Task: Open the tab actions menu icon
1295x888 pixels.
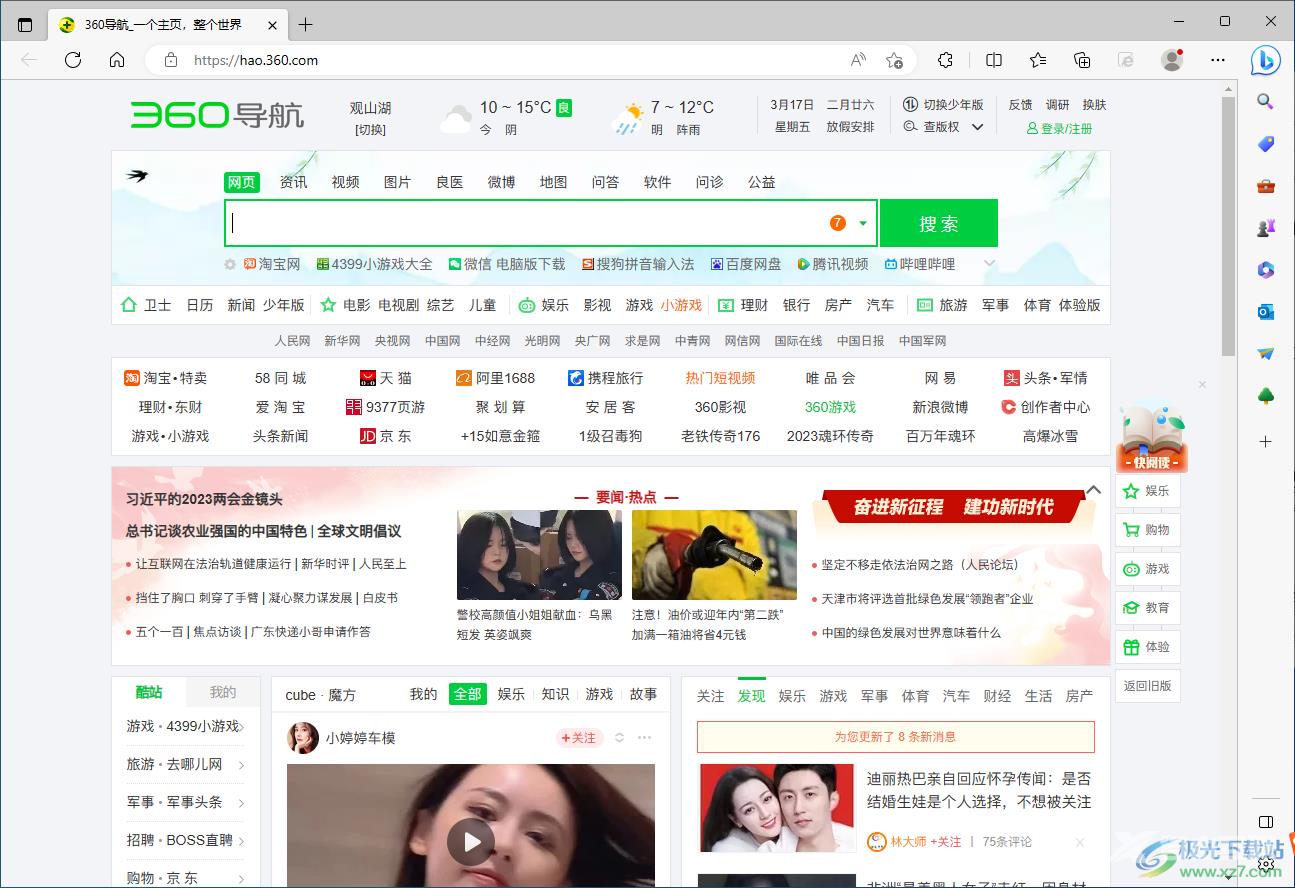Action: click(x=25, y=25)
